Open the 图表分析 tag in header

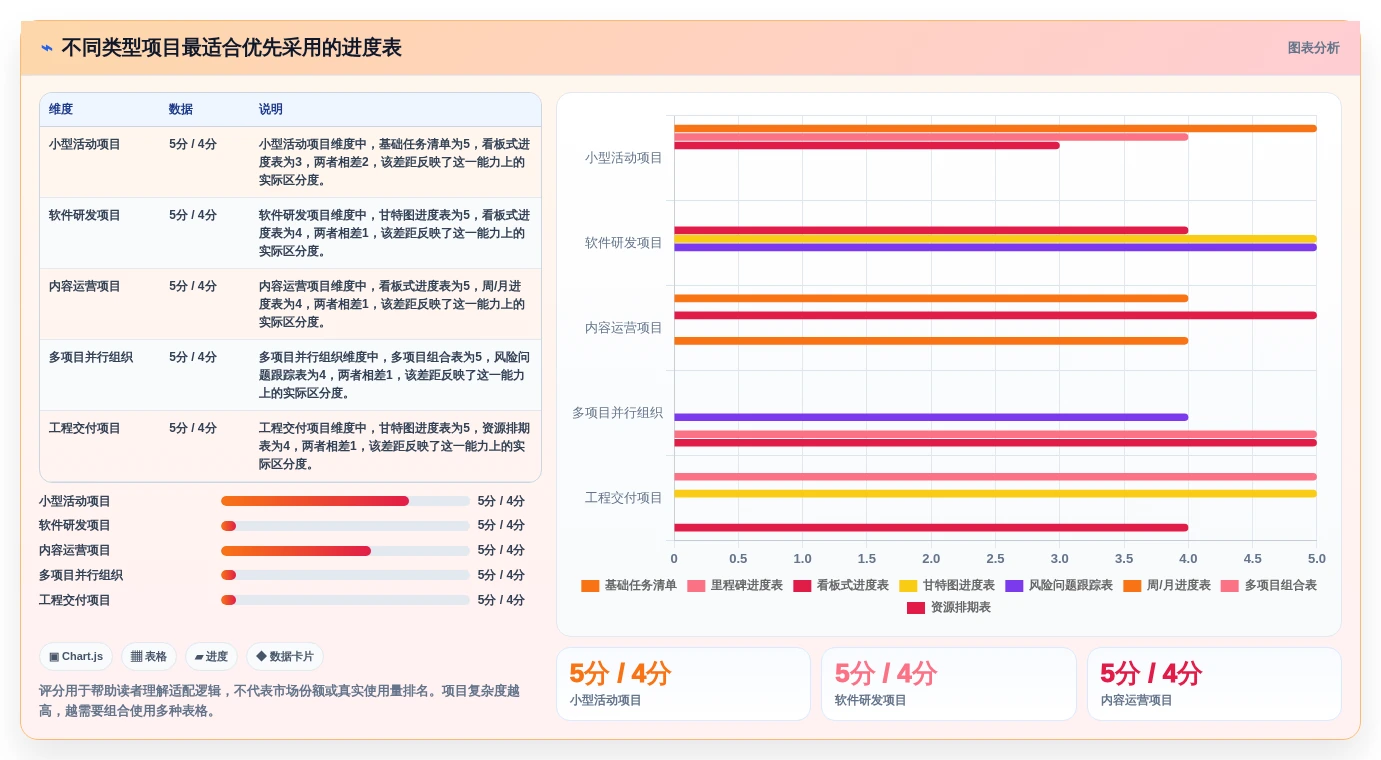1313,48
